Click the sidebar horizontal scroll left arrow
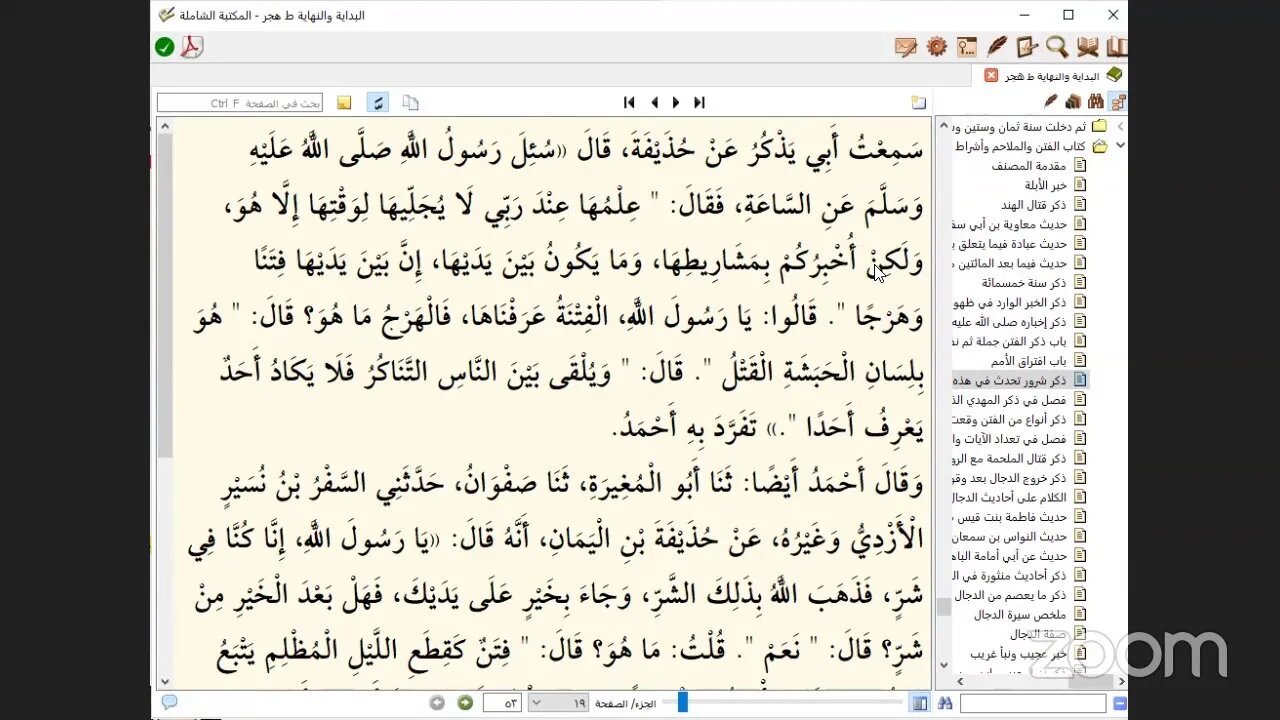1280x720 pixels. coord(960,681)
